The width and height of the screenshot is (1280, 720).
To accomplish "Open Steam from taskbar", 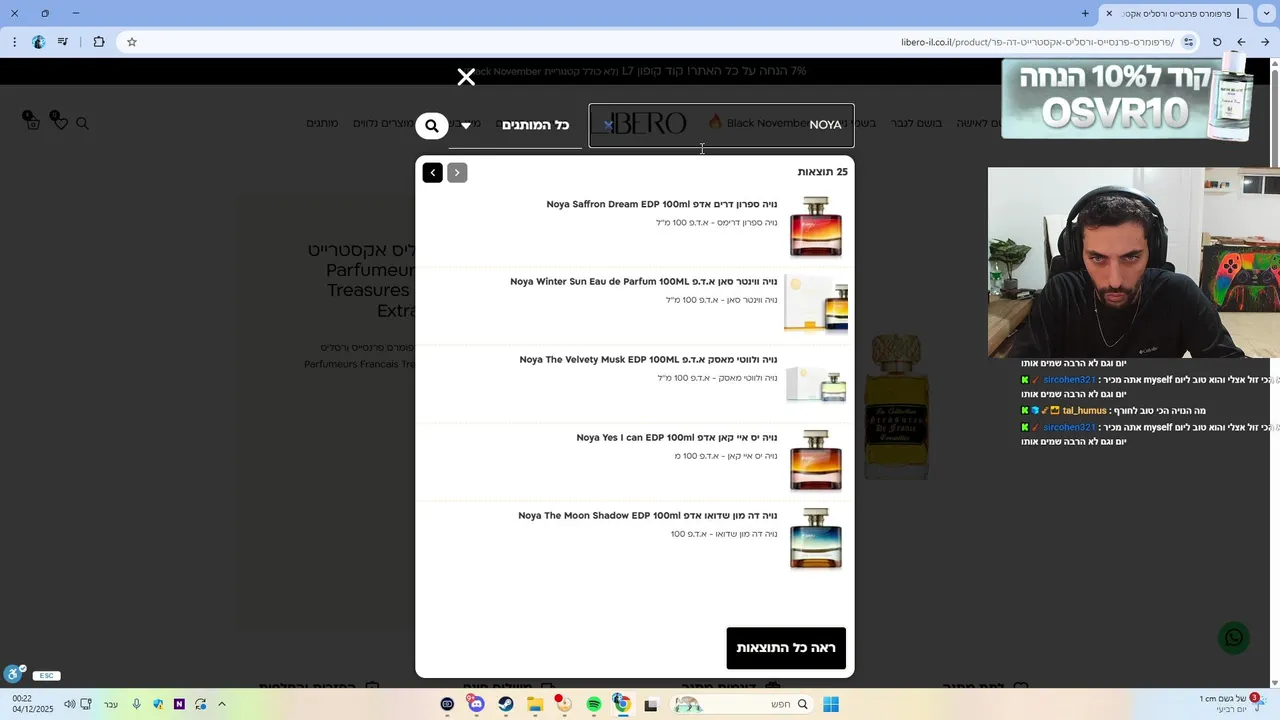I will coord(506,704).
